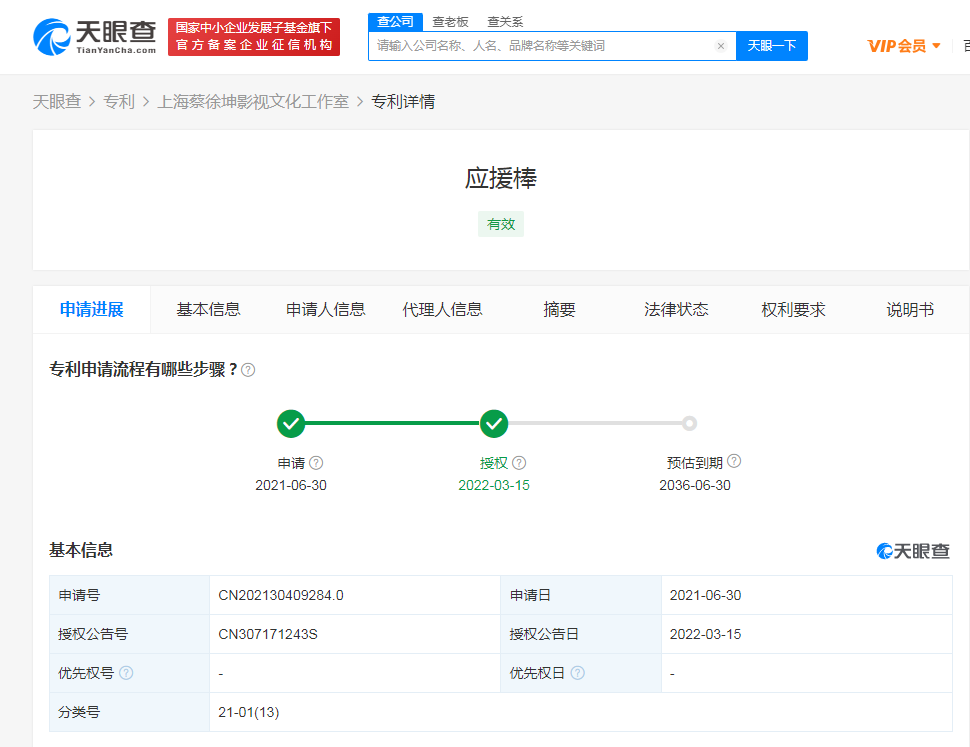The width and height of the screenshot is (970, 747).
Task: Select the 申请人信息 tab
Action: coord(325,309)
